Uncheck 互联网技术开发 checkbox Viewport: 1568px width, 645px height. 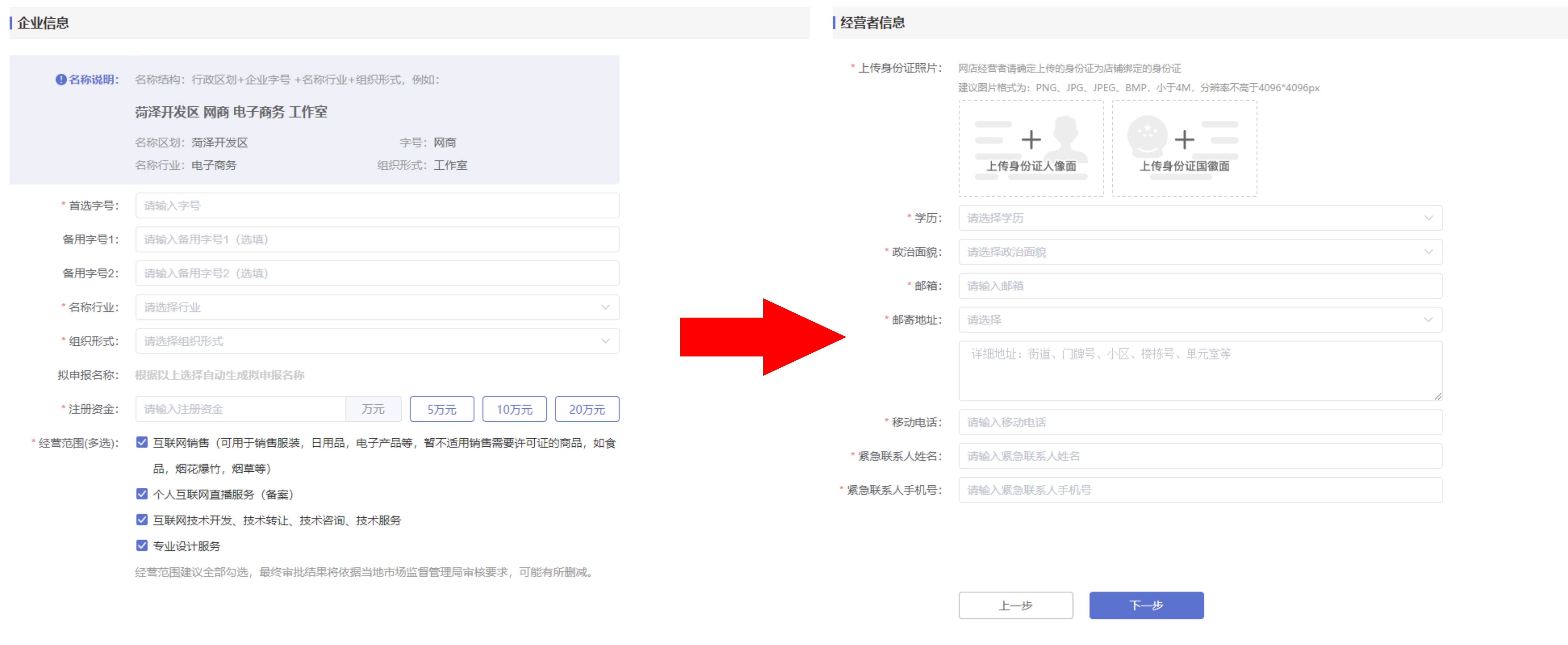point(142,519)
